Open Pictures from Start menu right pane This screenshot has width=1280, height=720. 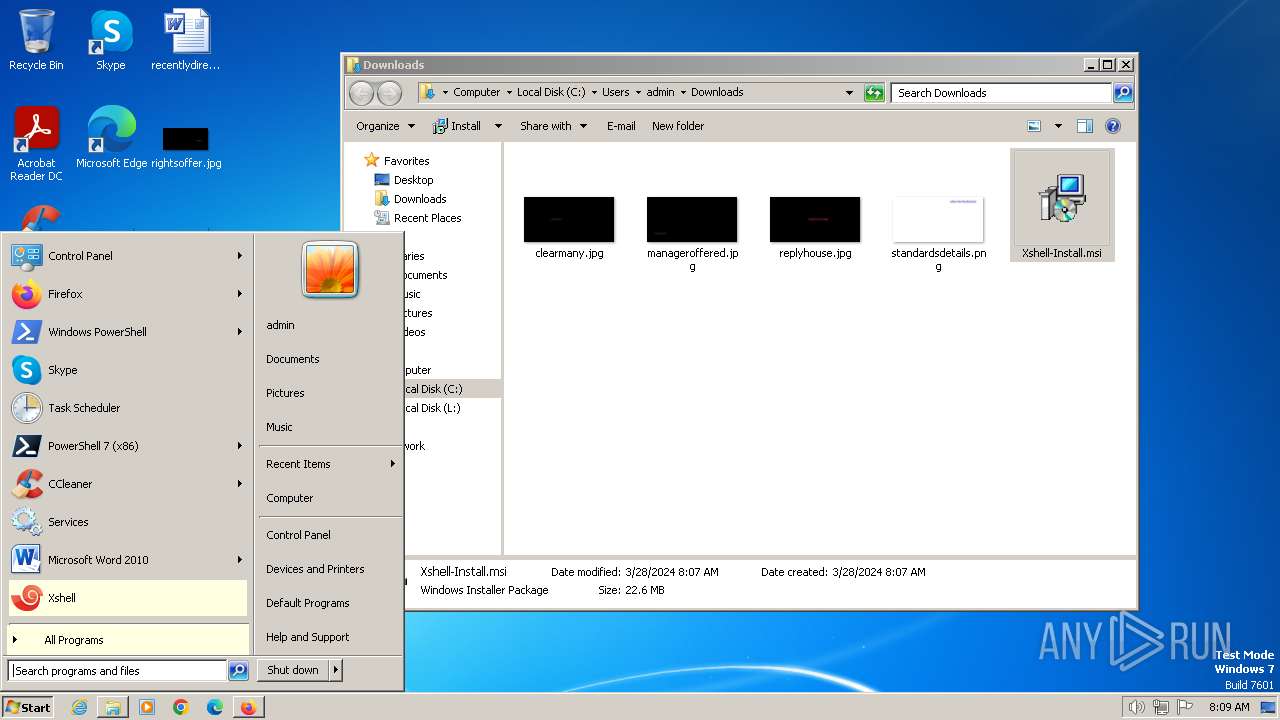coord(285,393)
